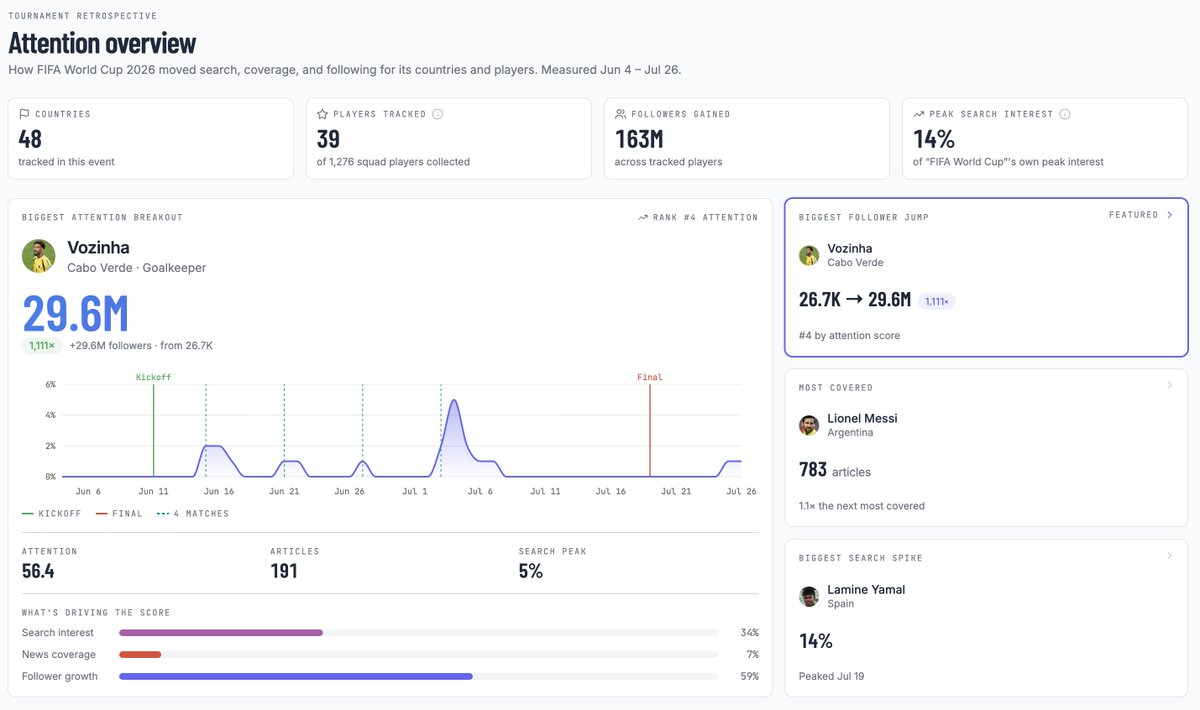
Task: Click the Final marker line on chart
Action: tap(650, 430)
